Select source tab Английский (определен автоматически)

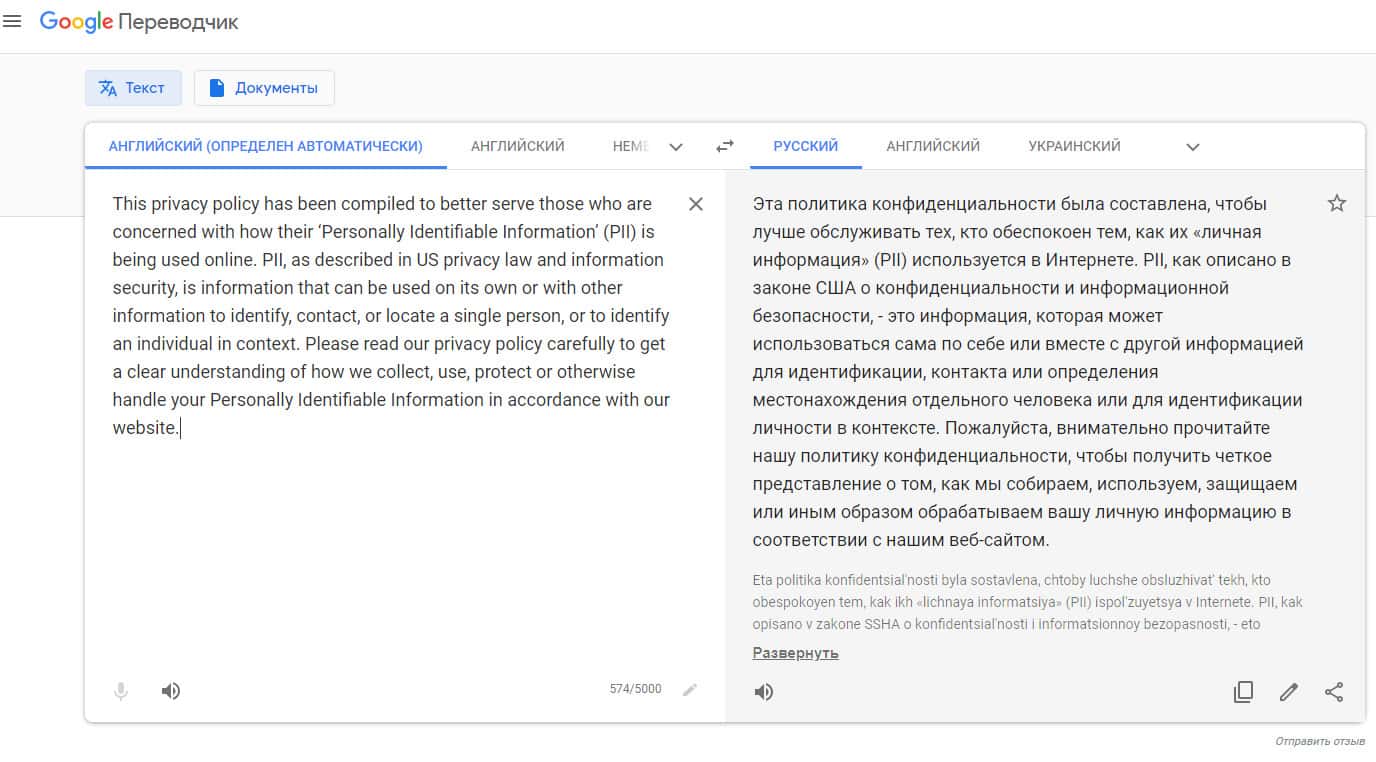point(265,146)
